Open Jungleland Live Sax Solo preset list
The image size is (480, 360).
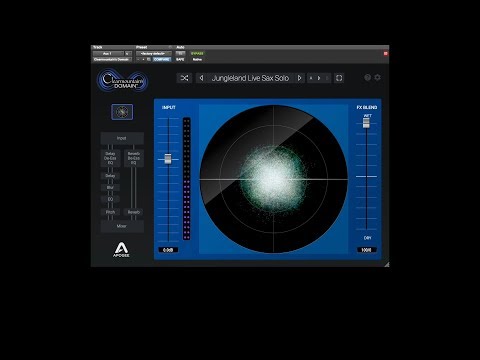tap(250, 78)
